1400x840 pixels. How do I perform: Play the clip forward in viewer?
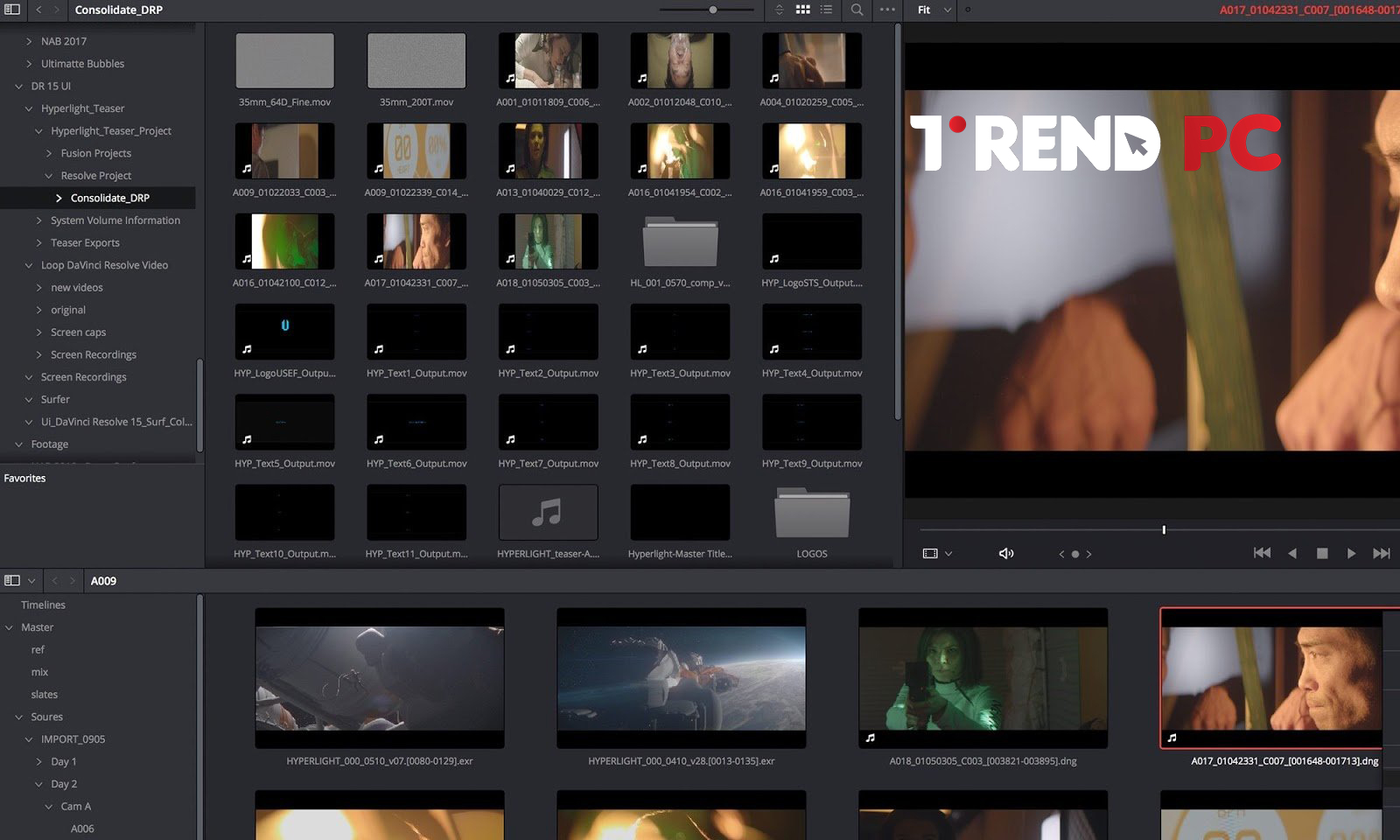click(x=1351, y=553)
